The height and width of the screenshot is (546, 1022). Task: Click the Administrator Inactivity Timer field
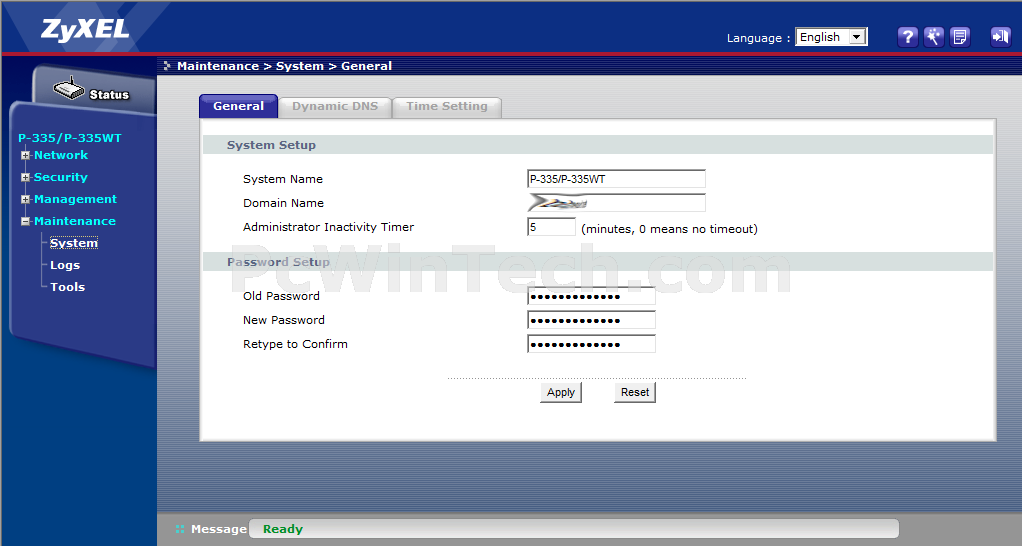(x=551, y=227)
